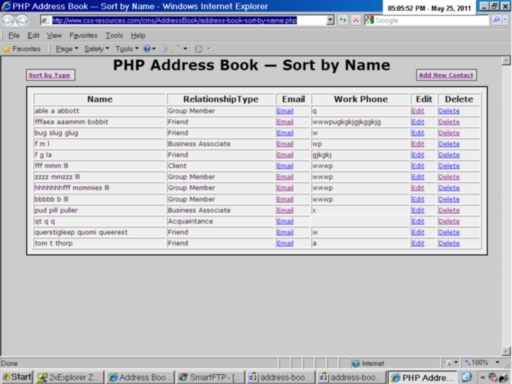Click Email link for able a abbott

click(x=285, y=111)
